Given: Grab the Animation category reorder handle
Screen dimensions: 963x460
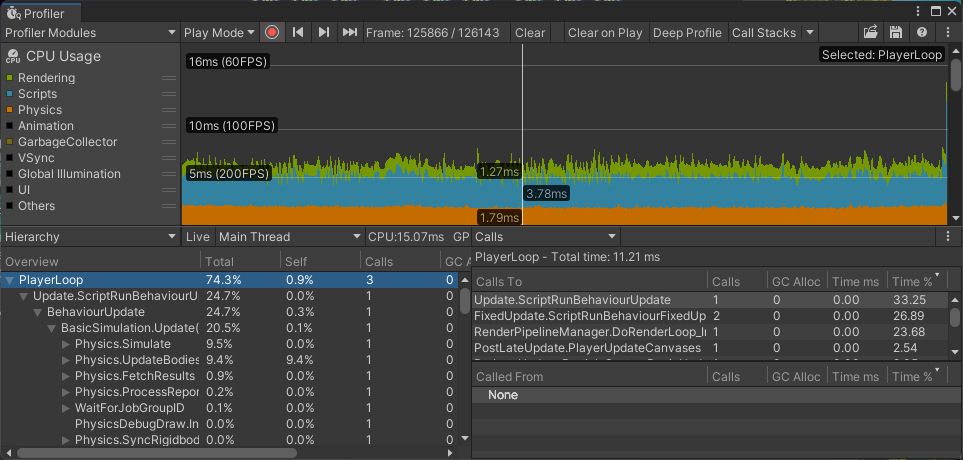Looking at the screenshot, I should [x=169, y=126].
